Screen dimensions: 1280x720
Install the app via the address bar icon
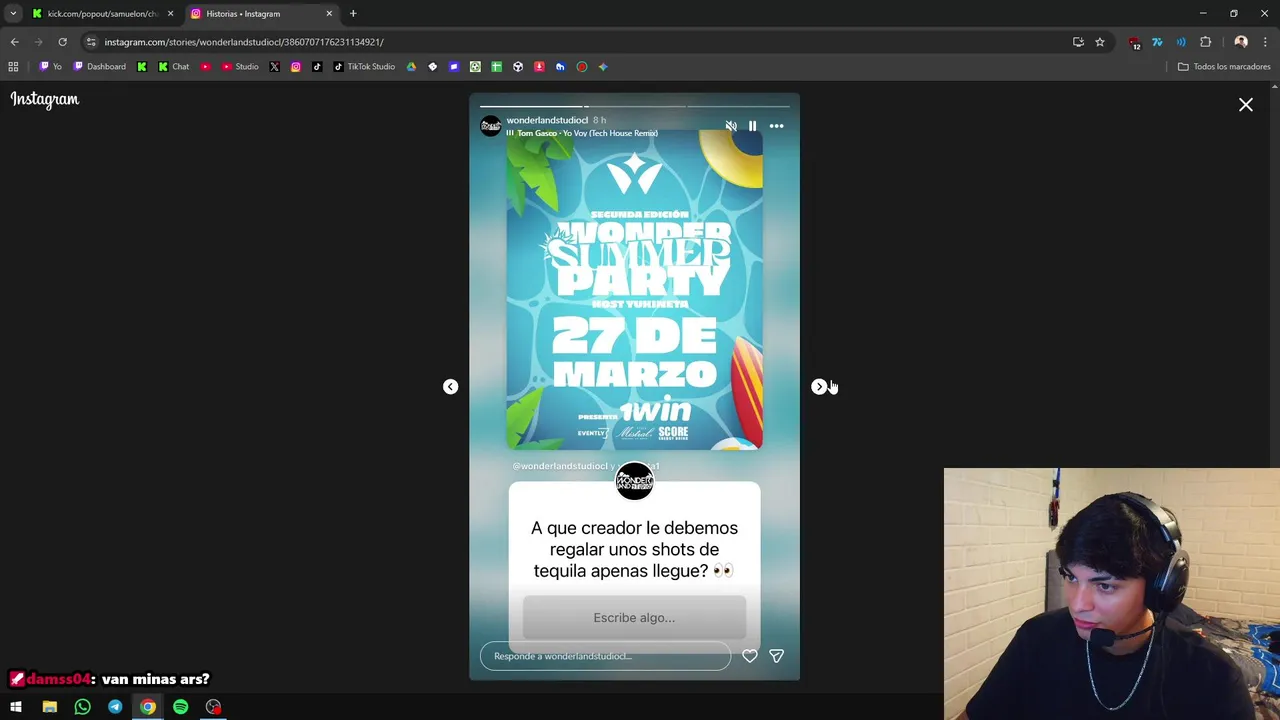[x=1078, y=42]
